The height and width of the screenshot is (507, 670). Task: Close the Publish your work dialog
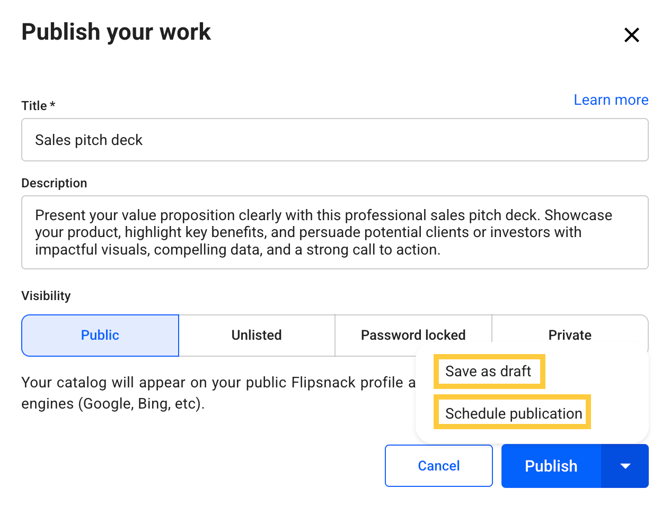(631, 36)
